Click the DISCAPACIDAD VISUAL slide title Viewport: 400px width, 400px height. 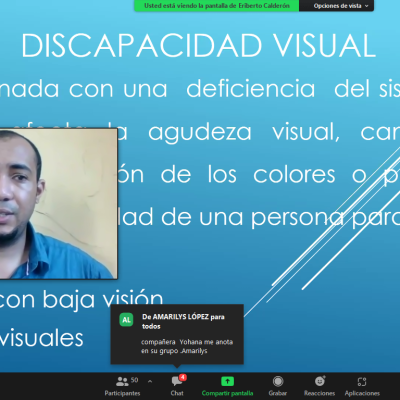tap(199, 46)
